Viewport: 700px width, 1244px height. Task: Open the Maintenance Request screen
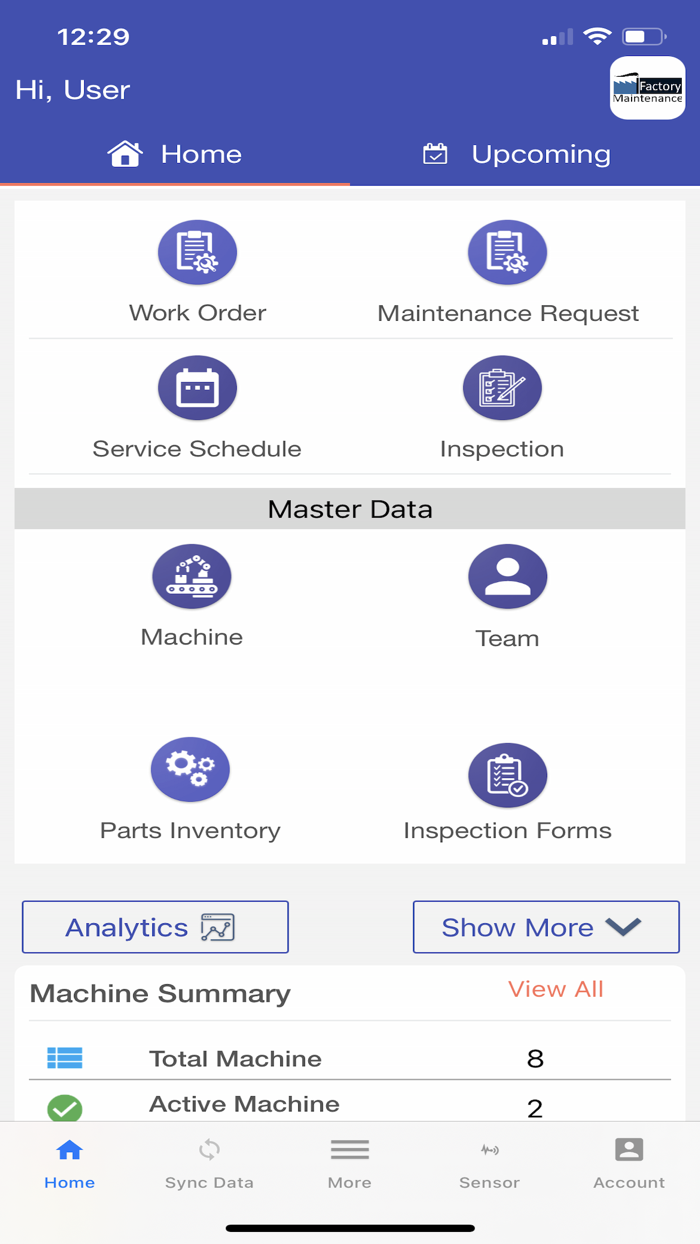pyautogui.click(x=507, y=270)
